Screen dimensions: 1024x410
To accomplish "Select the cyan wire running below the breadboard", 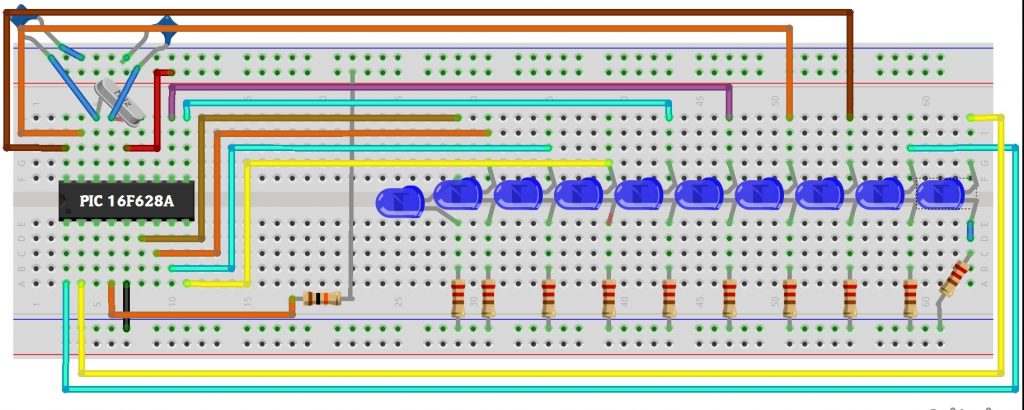I will coord(540,388).
